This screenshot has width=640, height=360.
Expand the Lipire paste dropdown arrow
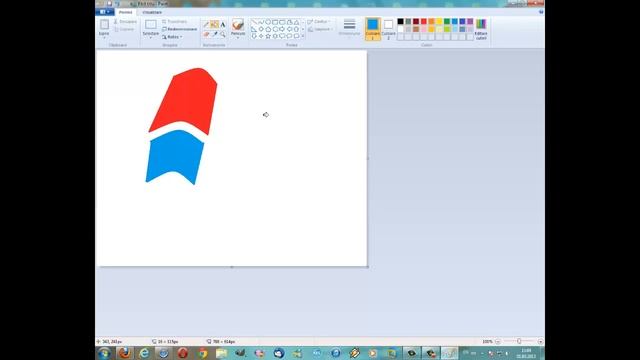[x=104, y=38]
